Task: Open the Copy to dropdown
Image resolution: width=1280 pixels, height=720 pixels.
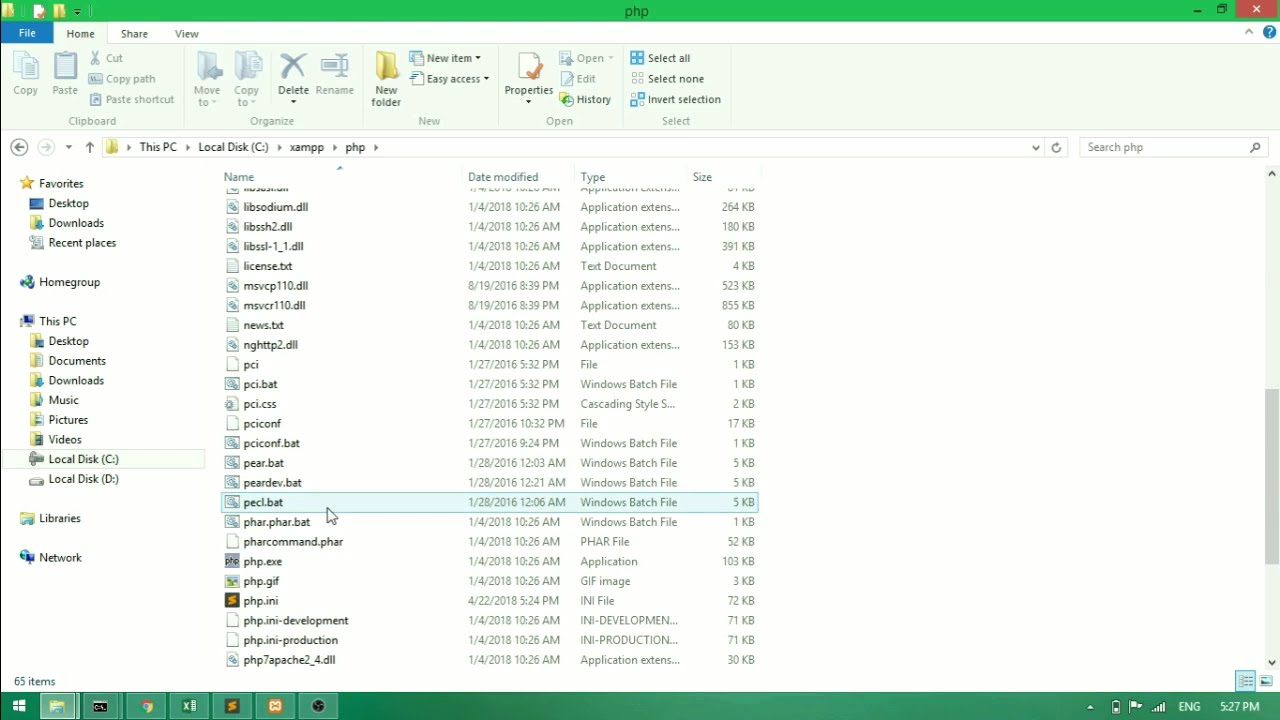Action: [x=247, y=79]
